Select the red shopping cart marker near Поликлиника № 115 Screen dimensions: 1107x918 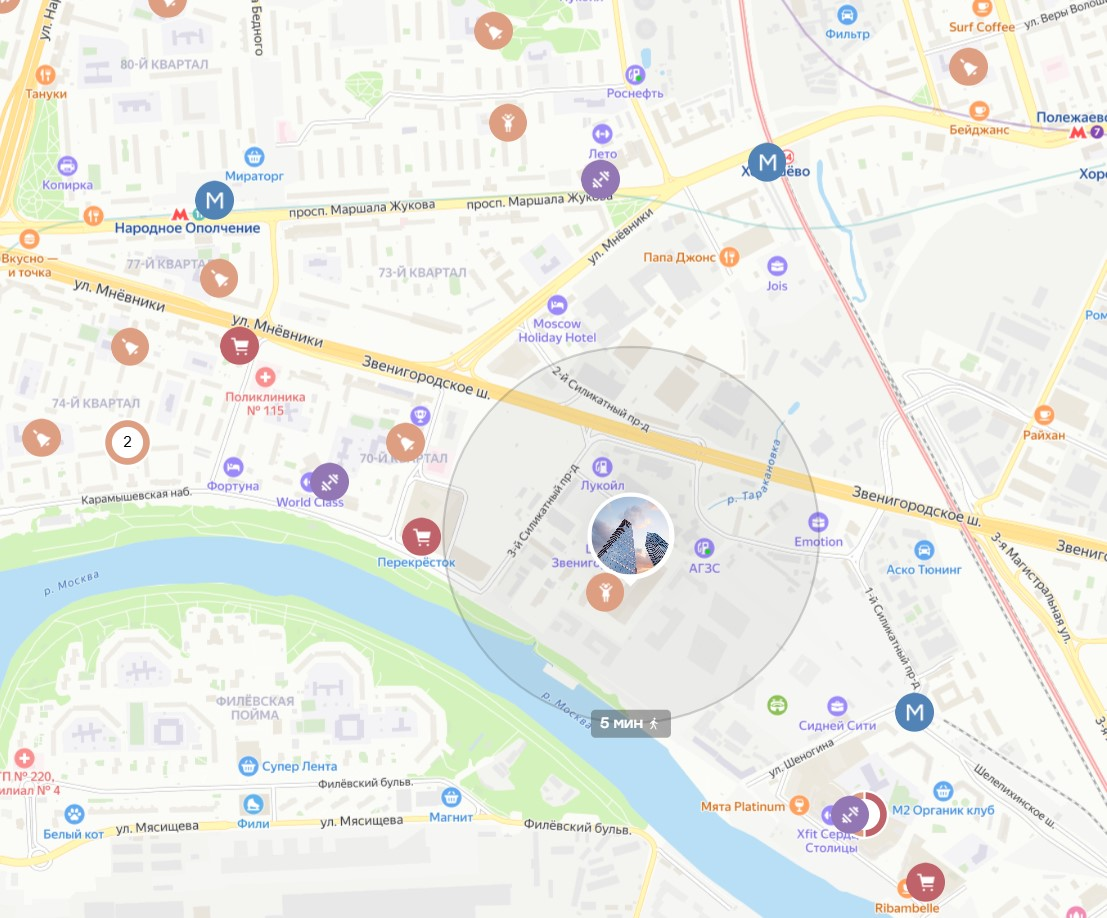pos(239,346)
